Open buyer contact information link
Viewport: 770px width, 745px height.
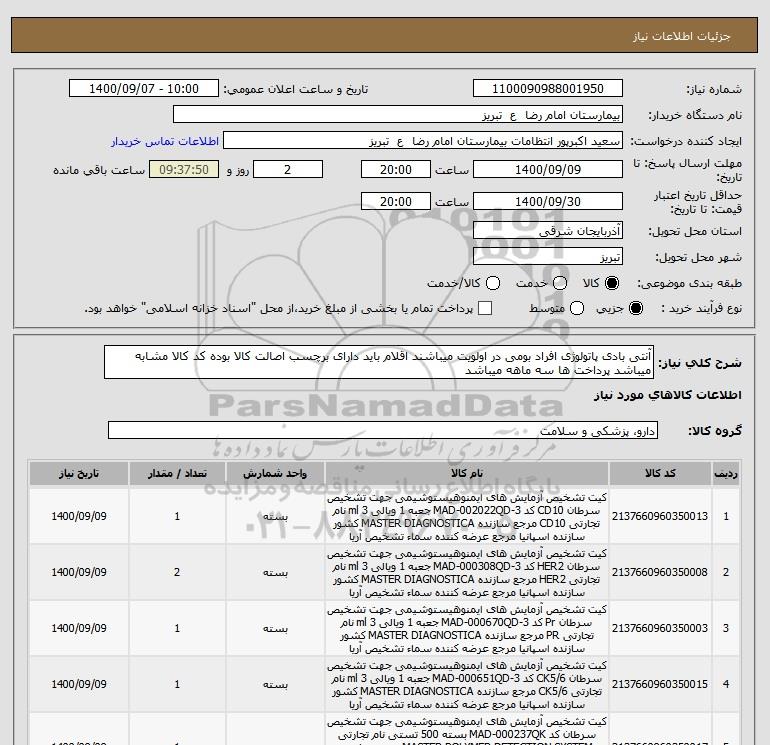tap(165, 141)
